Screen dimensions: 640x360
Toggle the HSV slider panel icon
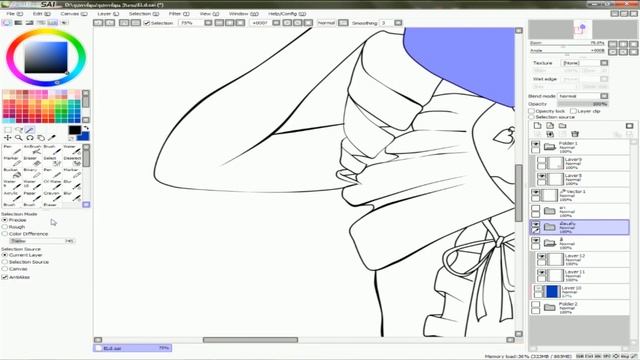coord(29,23)
